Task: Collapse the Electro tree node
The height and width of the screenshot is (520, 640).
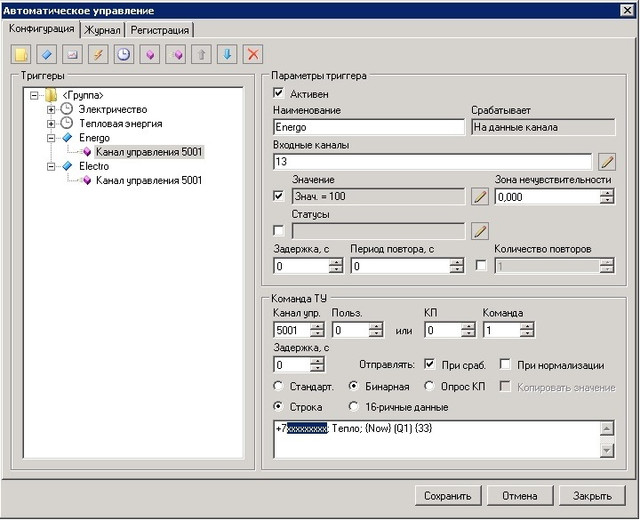Action: (51, 167)
